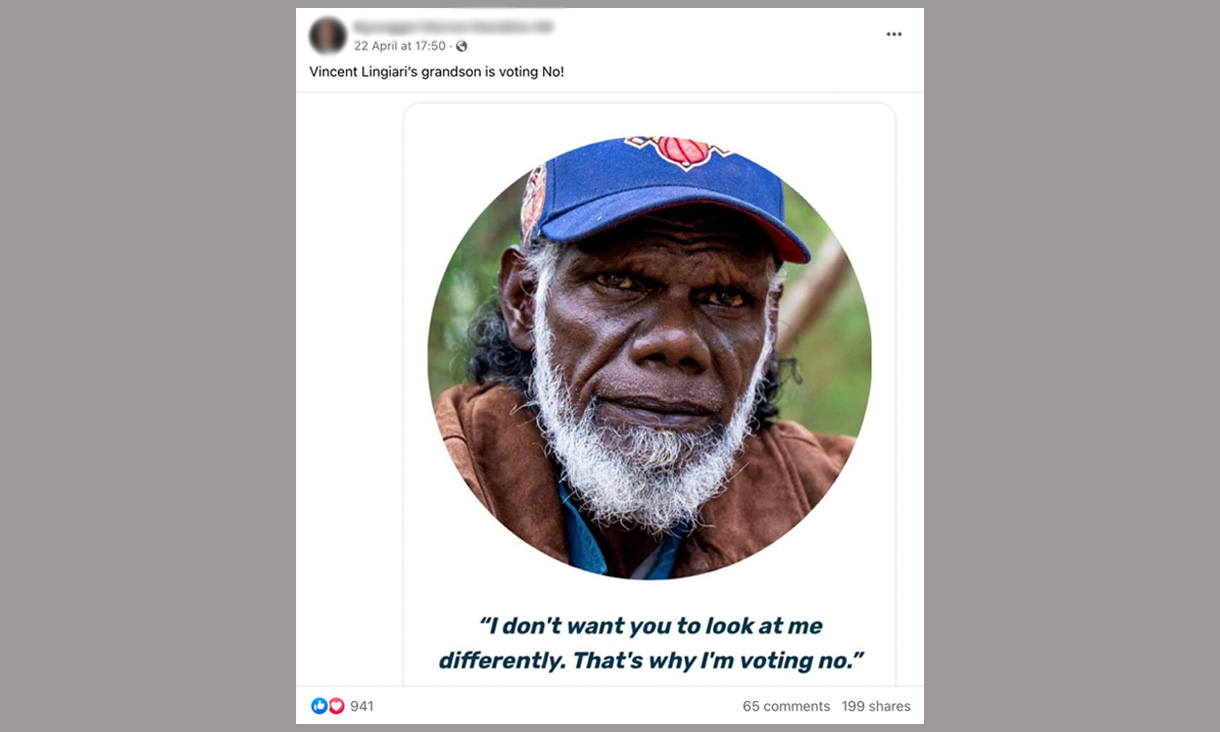The image size is (1220, 732).
Task: View the 199 shares link
Action: [x=876, y=705]
